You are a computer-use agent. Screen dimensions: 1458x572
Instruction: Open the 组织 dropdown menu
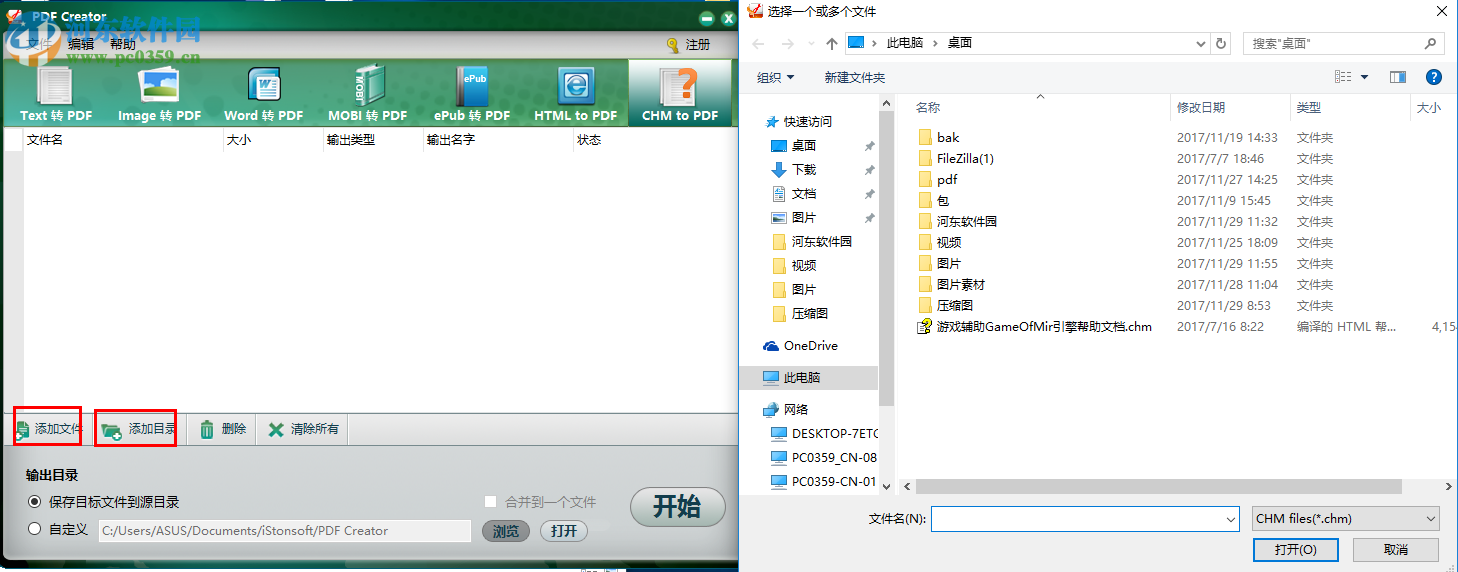point(776,77)
